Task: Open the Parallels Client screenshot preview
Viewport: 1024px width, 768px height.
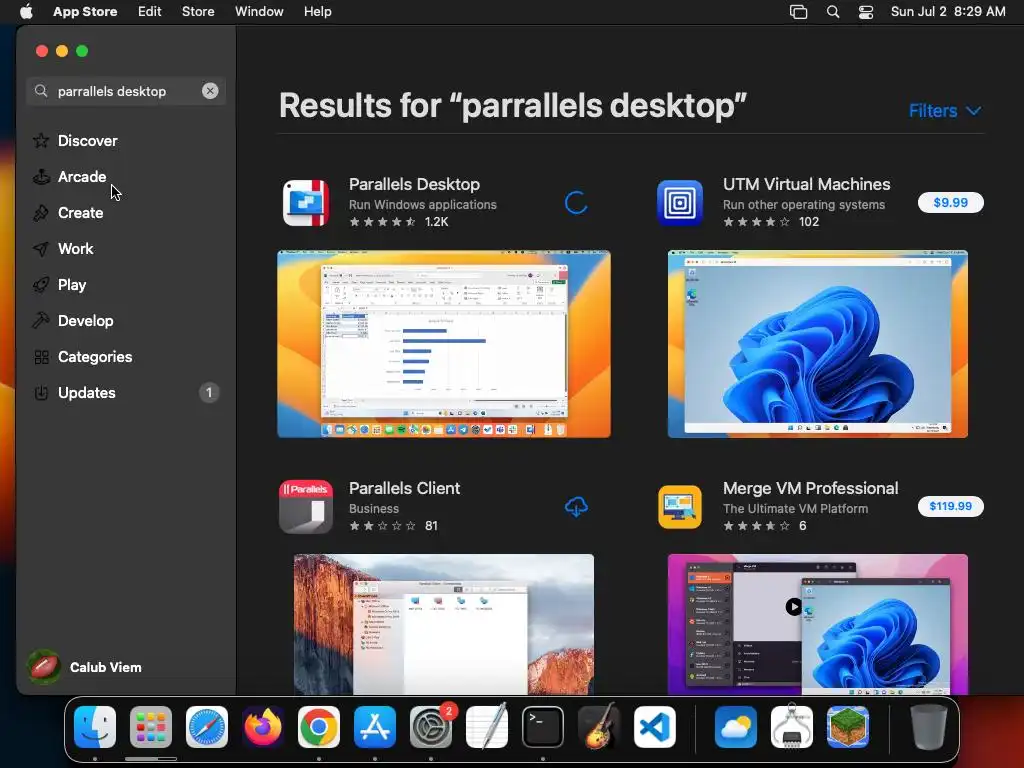Action: [444, 624]
